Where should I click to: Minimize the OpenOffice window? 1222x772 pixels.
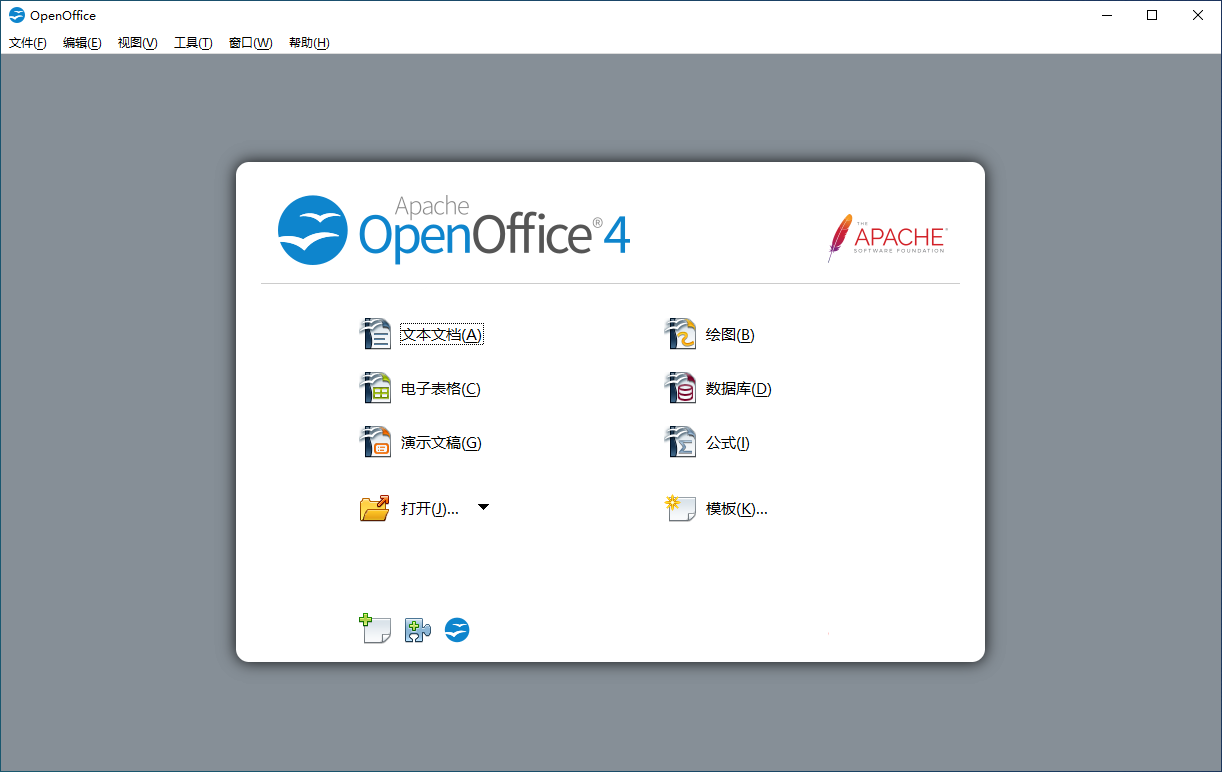tap(1107, 15)
